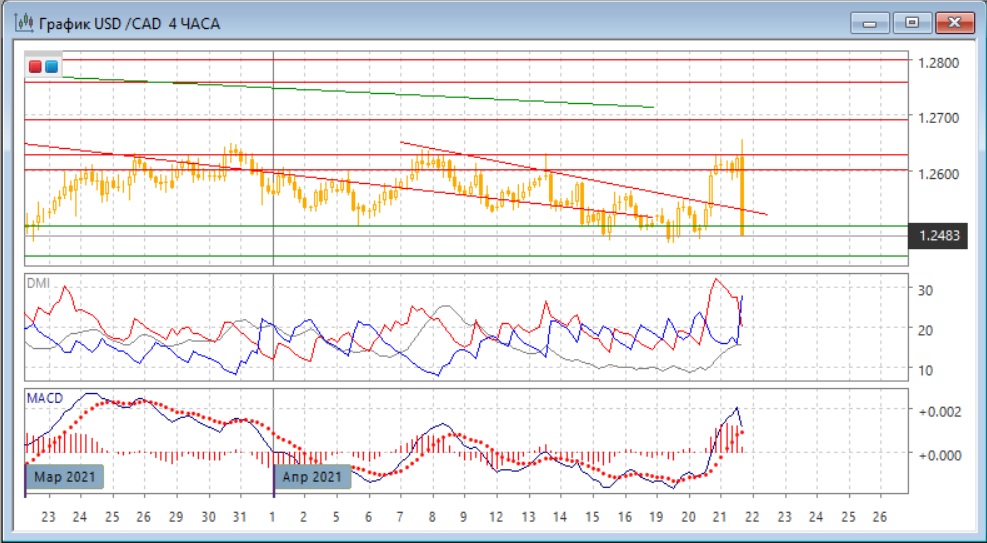
Task: Click the blue square icon on the chart
Action: tap(51, 67)
